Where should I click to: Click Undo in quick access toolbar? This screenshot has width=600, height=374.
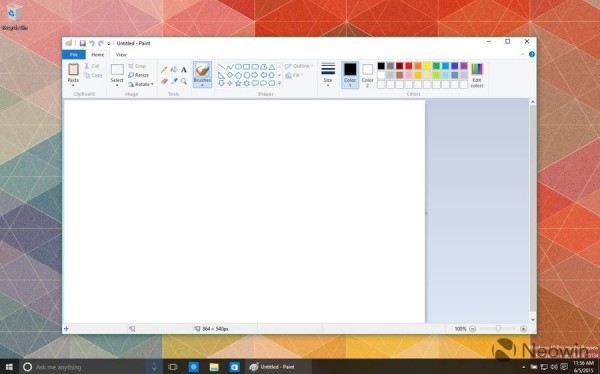point(92,43)
